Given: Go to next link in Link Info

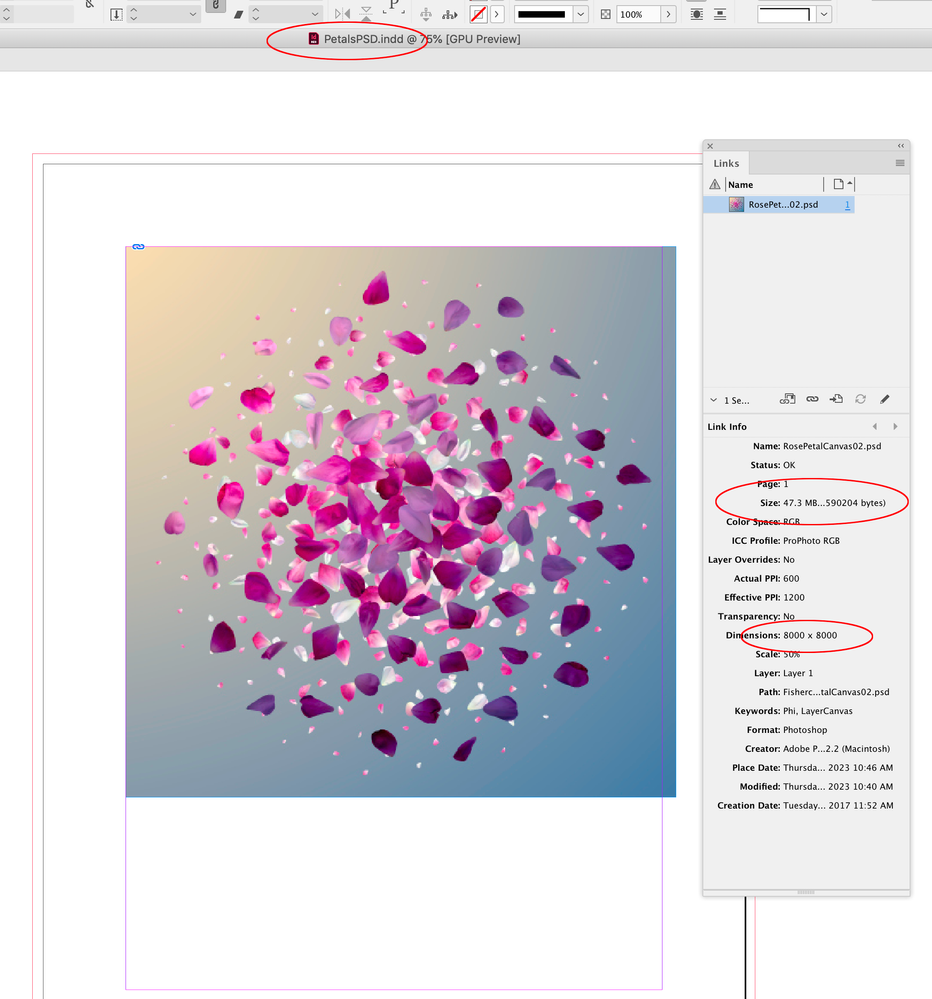Looking at the screenshot, I should 895,426.
